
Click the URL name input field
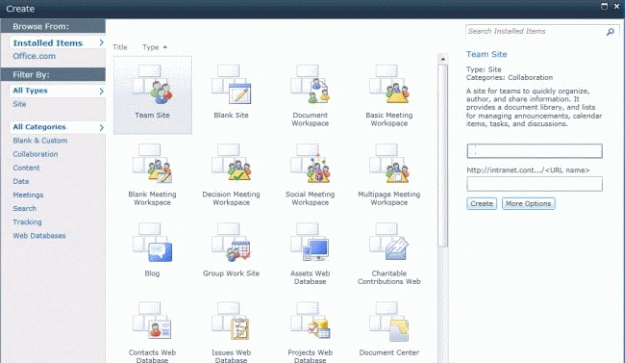point(535,184)
